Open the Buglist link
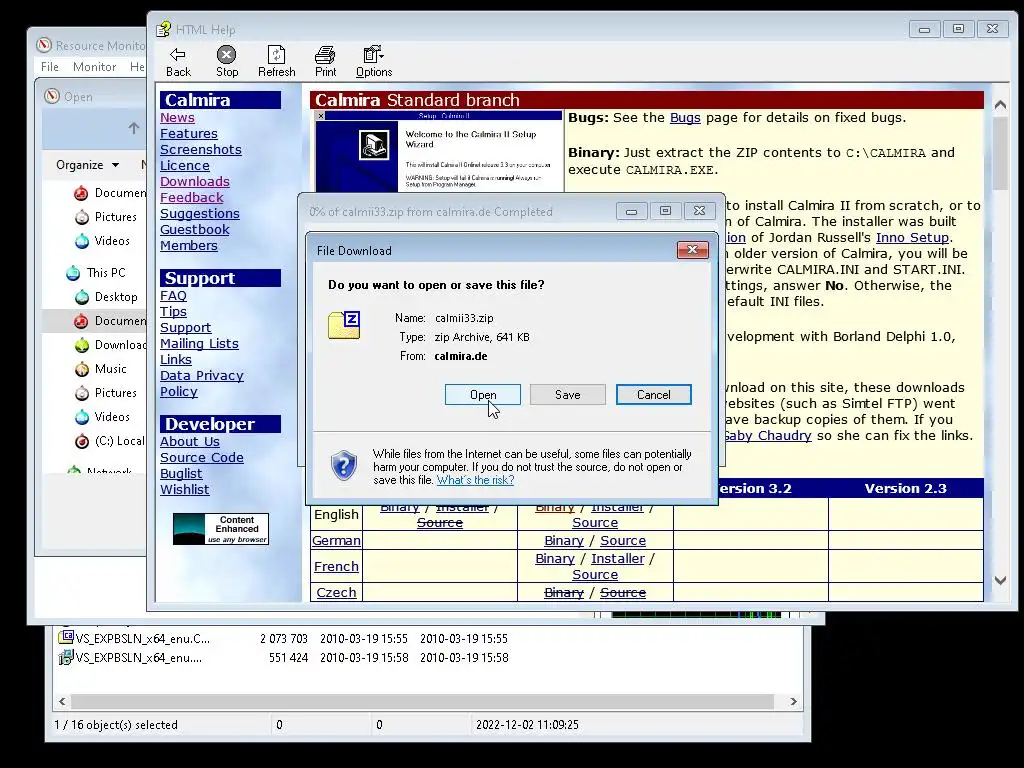This screenshot has width=1024, height=768. click(x=181, y=473)
